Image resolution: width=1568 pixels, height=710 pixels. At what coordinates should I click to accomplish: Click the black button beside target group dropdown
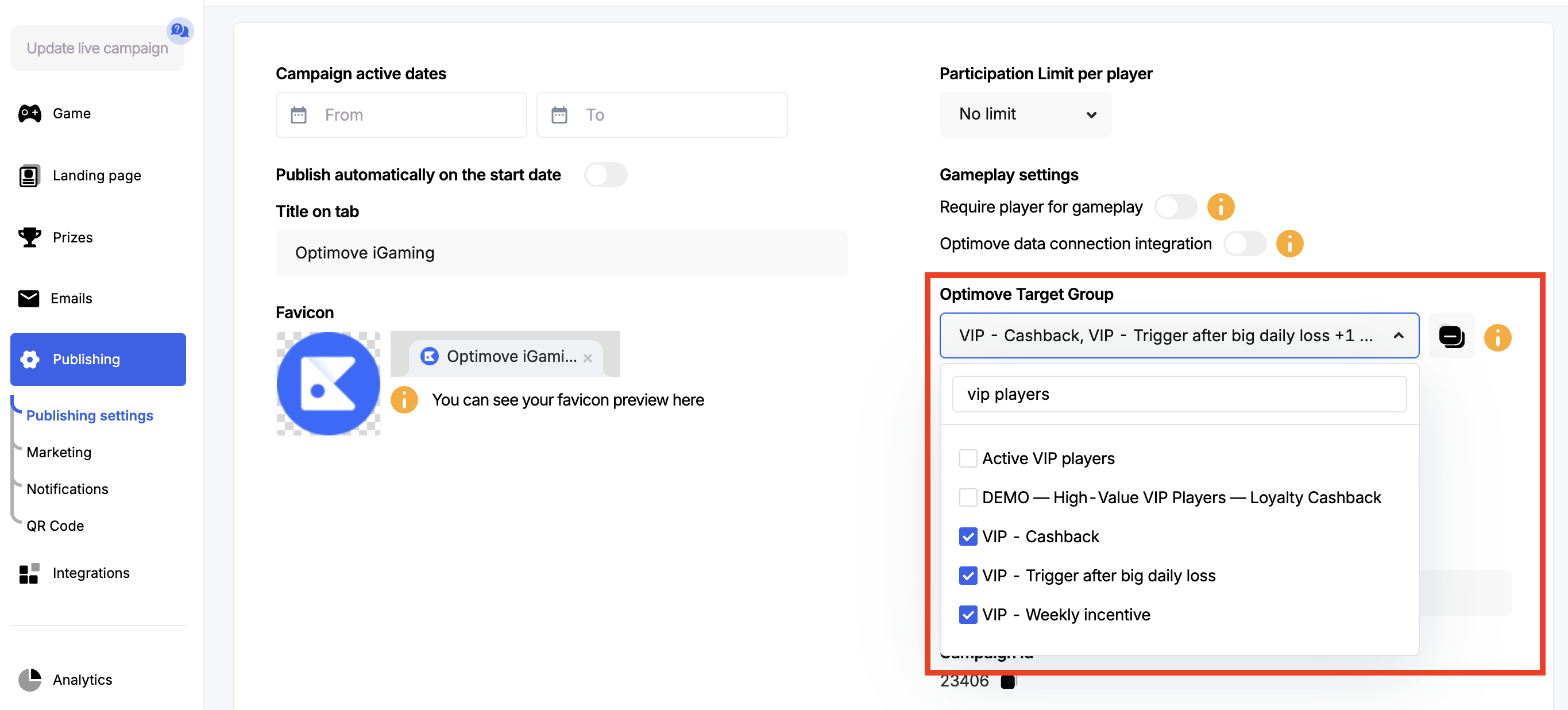point(1451,336)
